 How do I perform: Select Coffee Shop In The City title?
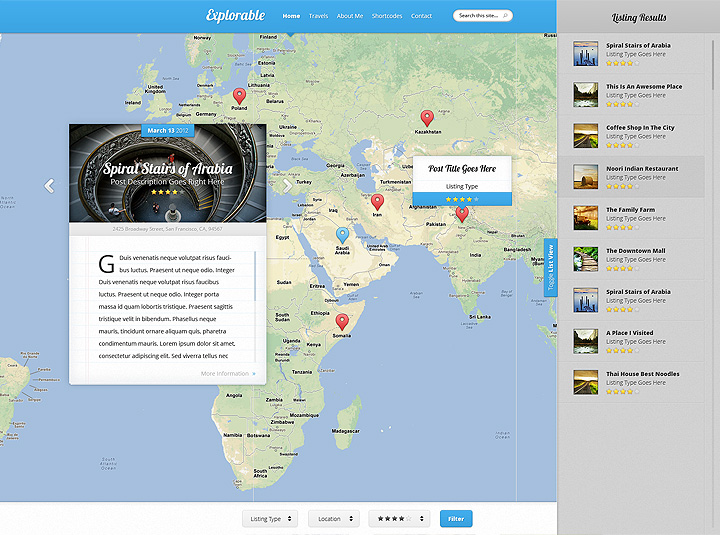click(640, 128)
